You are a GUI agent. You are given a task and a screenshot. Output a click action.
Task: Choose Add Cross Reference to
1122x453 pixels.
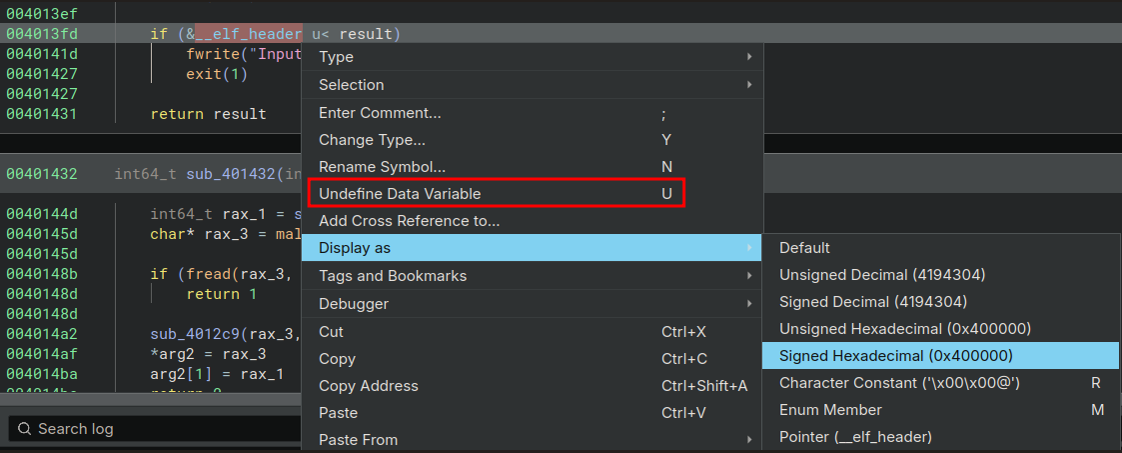point(409,221)
